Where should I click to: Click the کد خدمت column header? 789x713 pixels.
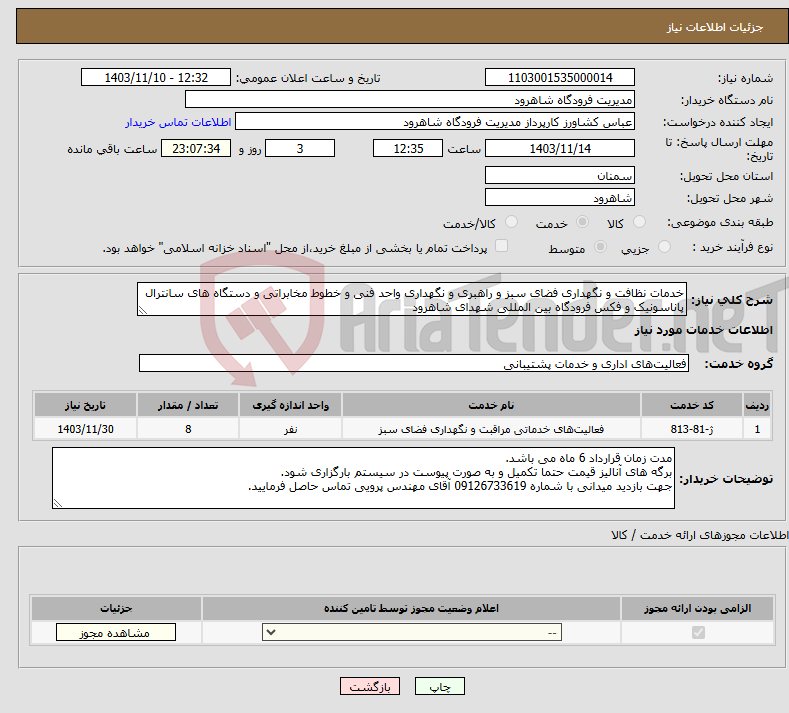[x=692, y=405]
